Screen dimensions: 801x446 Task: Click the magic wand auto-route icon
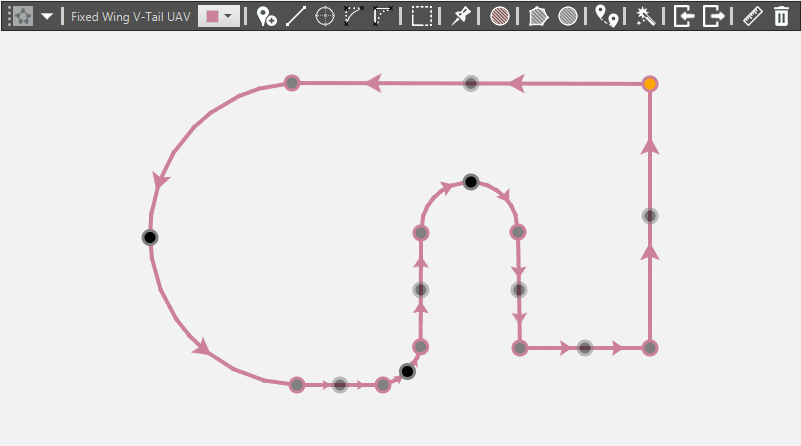pyautogui.click(x=646, y=16)
